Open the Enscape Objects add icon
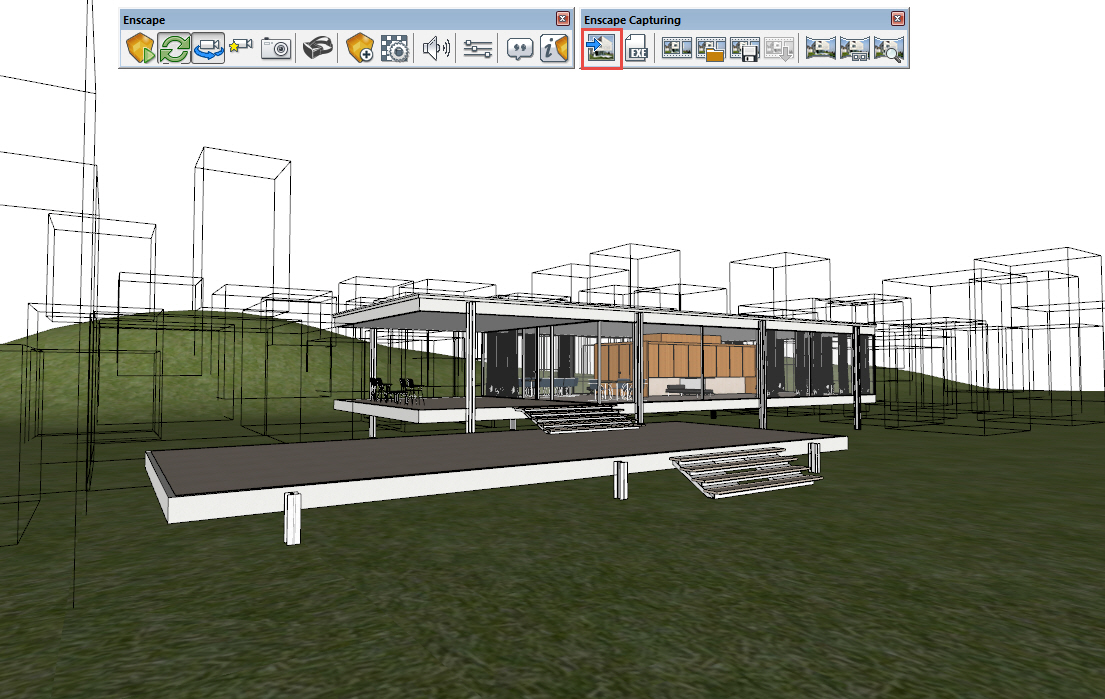Viewport: 1105px width, 699px height. (x=359, y=49)
